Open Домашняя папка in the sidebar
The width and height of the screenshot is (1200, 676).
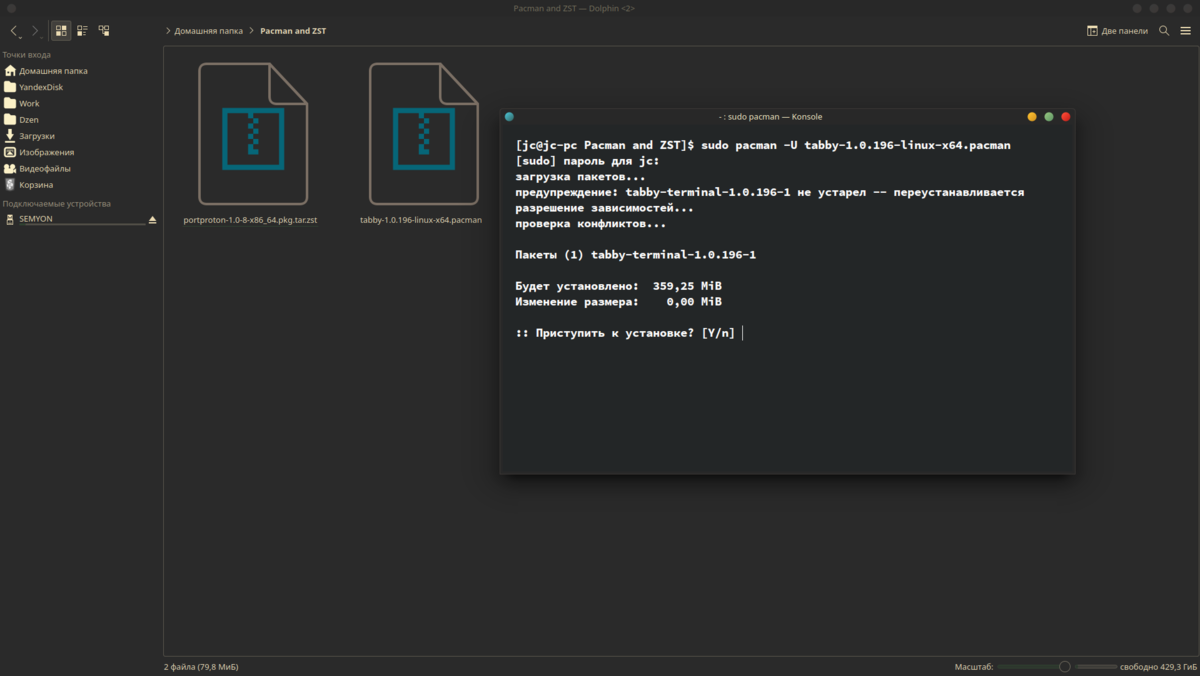click(x=52, y=71)
